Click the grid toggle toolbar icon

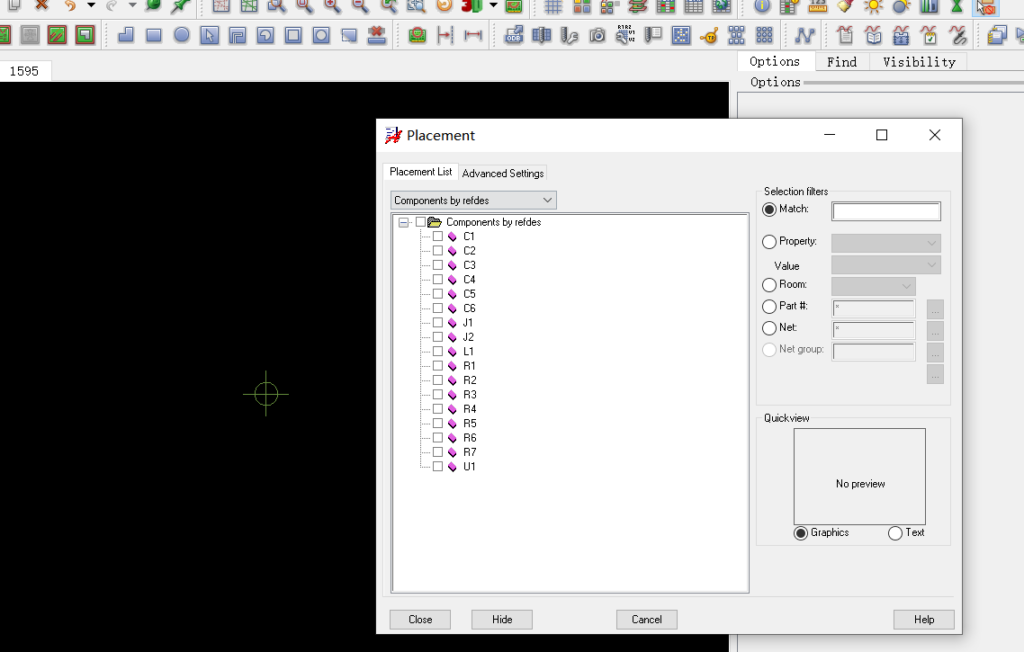[x=552, y=6]
